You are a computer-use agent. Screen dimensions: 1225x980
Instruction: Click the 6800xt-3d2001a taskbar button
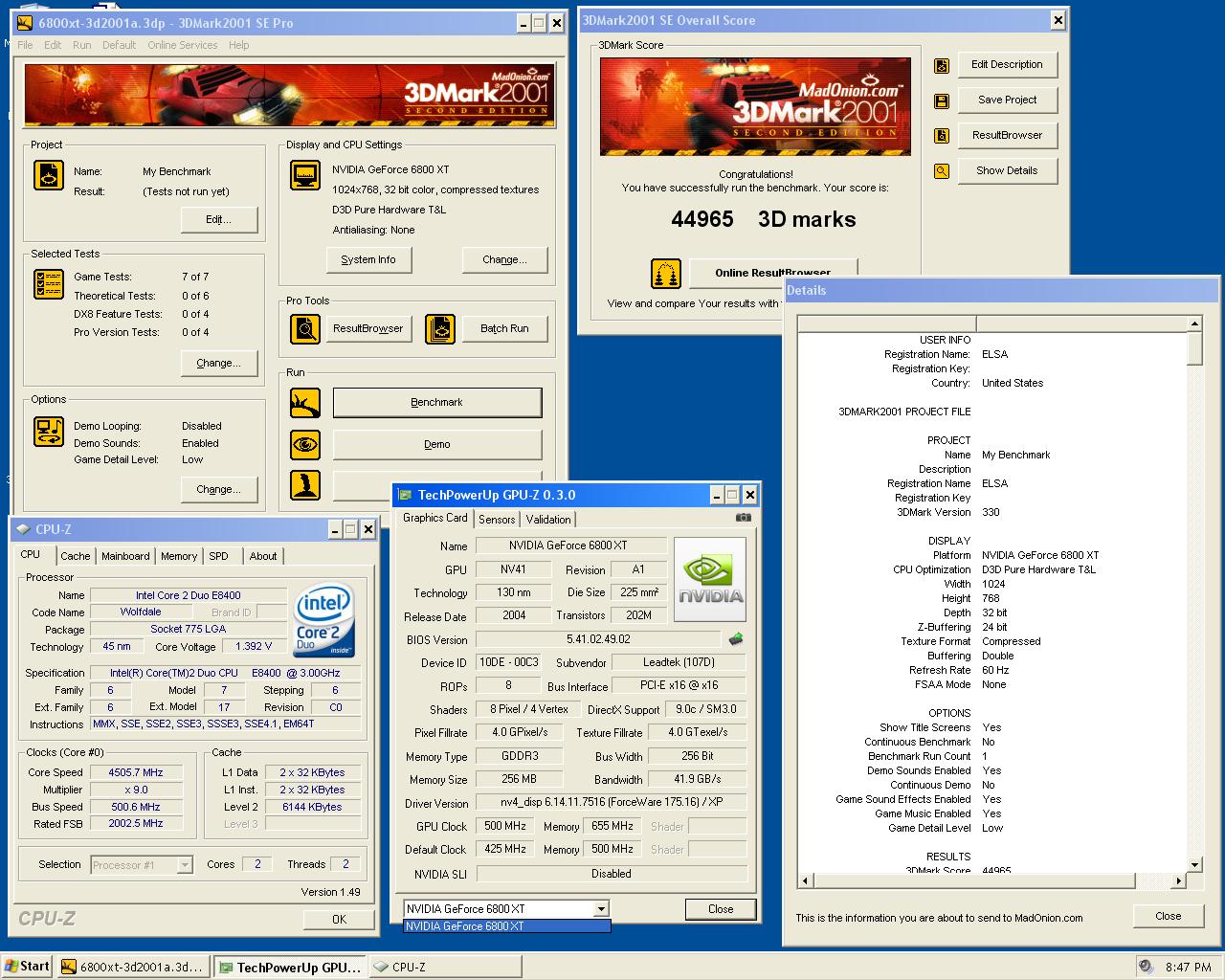(x=132, y=968)
